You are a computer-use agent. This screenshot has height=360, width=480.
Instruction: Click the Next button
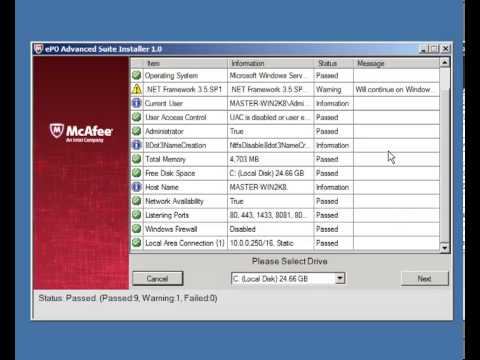coord(425,278)
